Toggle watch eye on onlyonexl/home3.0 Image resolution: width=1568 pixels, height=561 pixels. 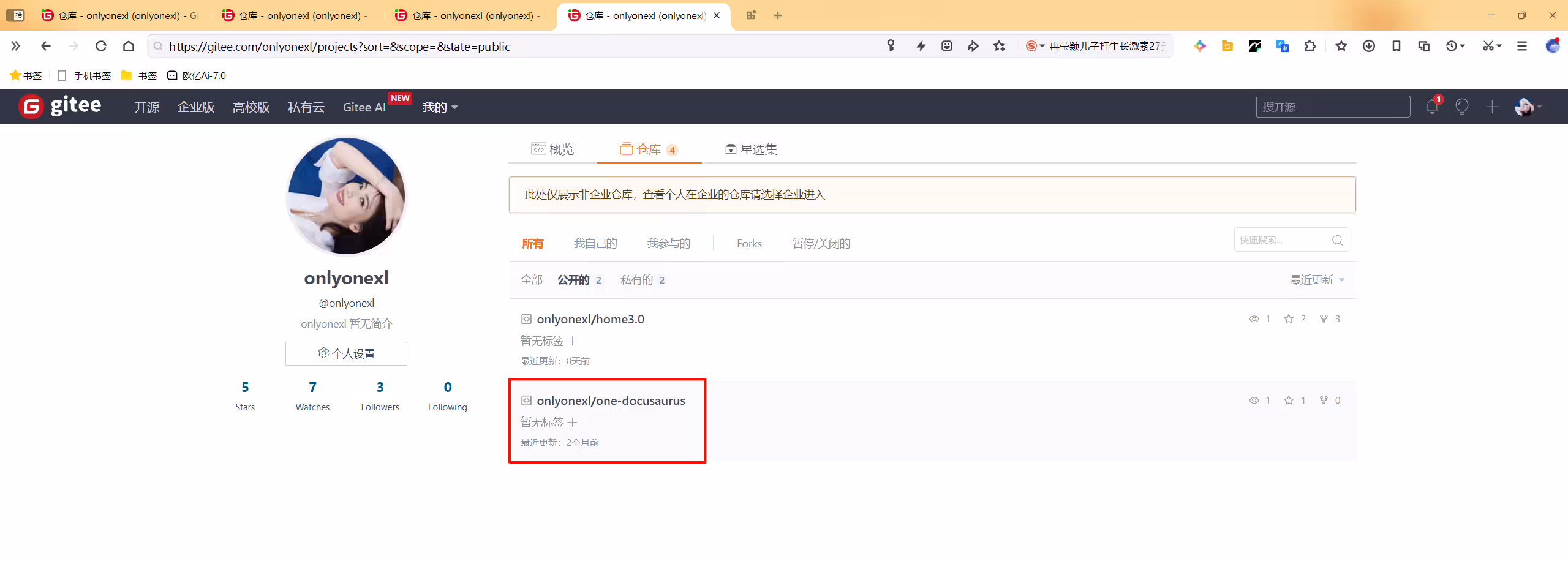tap(1254, 318)
